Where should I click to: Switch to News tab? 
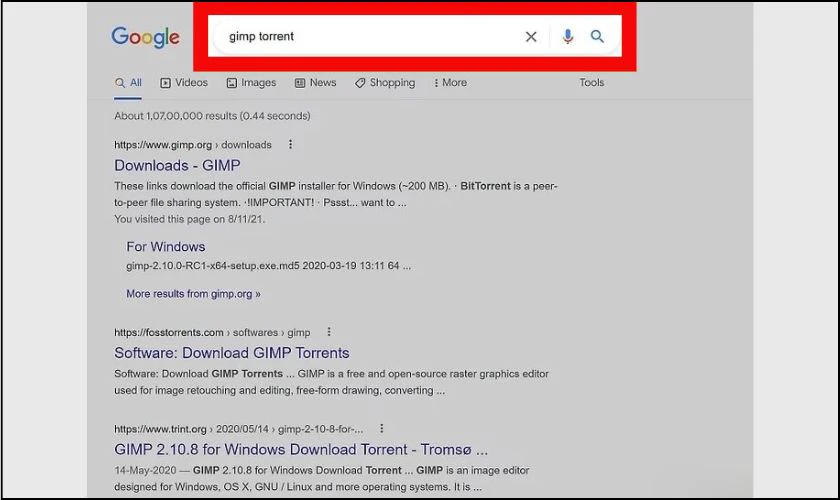pyautogui.click(x=316, y=83)
